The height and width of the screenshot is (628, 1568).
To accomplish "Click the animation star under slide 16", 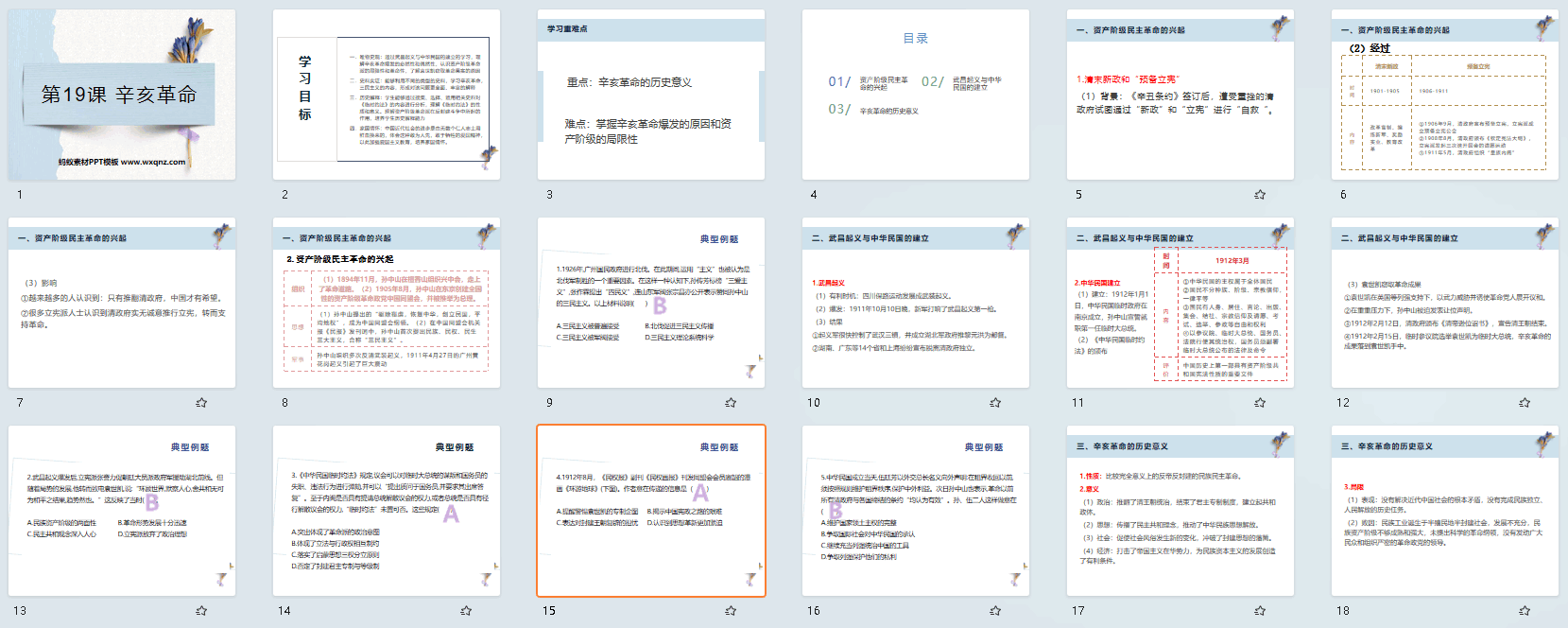I will [x=995, y=611].
